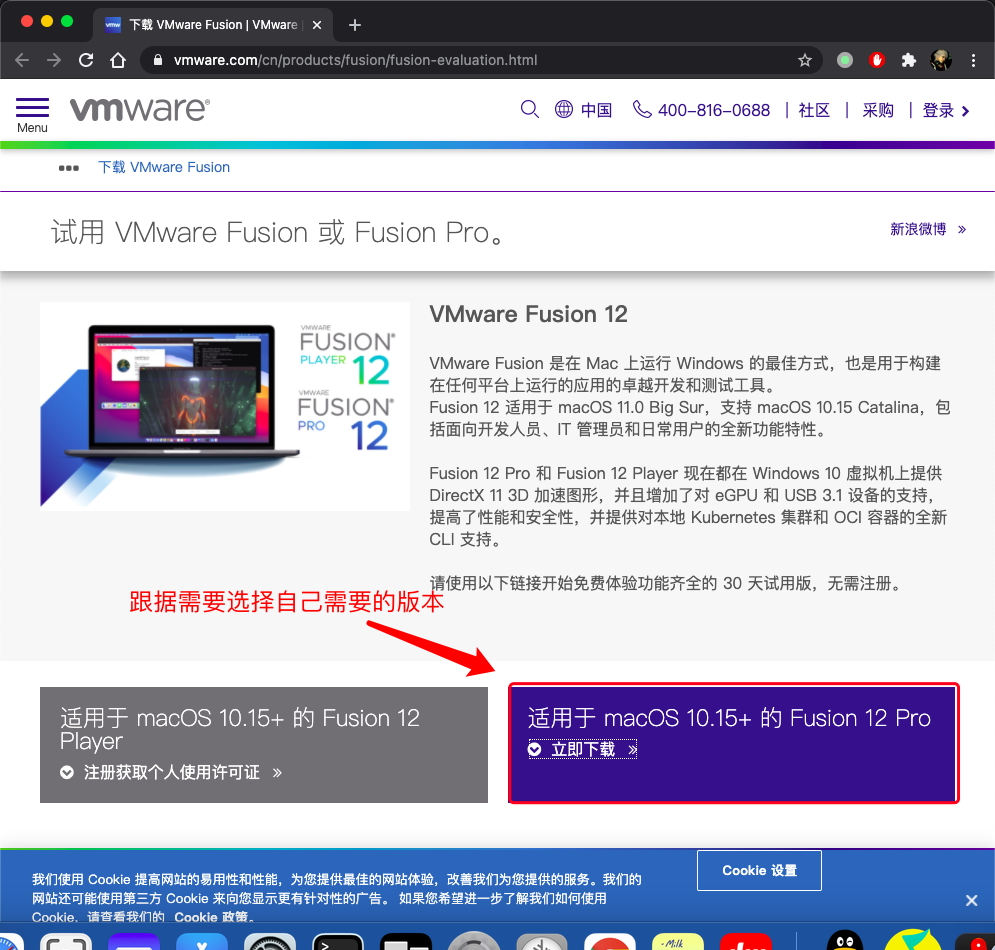The image size is (995, 950).
Task: Click the Fusion 12 Pro card title
Action: (729, 718)
